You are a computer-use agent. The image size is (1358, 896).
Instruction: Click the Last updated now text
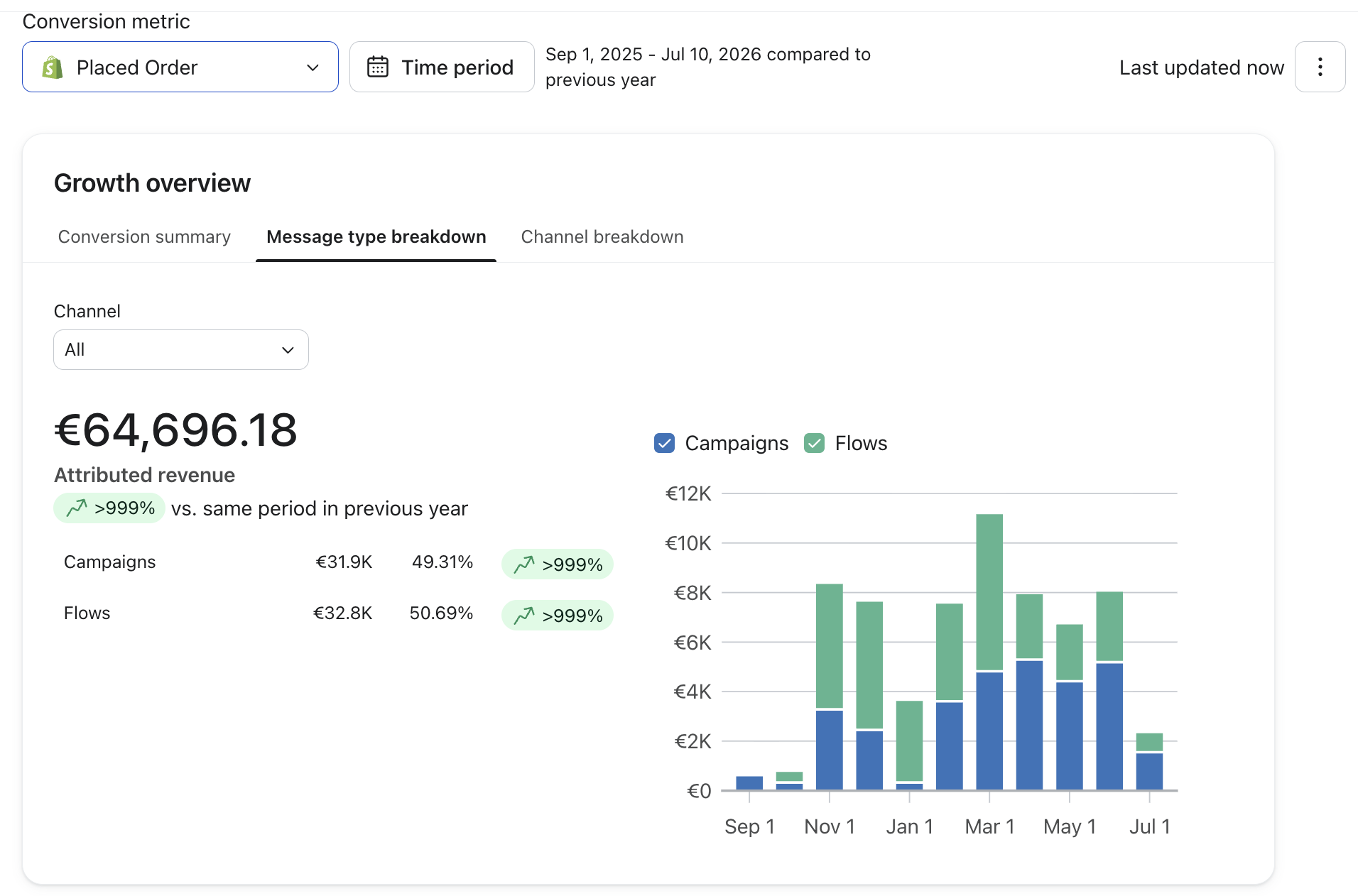point(1202,67)
